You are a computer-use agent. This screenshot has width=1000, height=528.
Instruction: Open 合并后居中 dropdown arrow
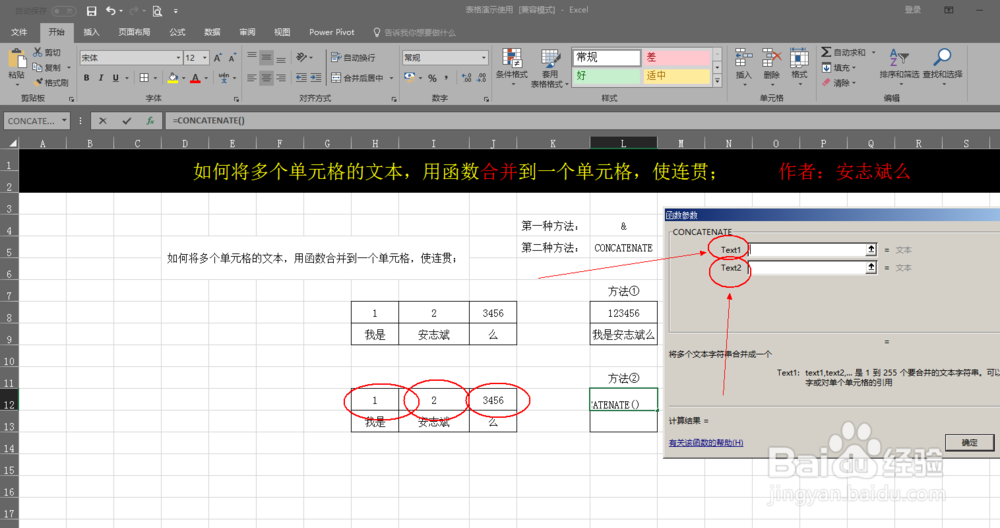coord(391,78)
